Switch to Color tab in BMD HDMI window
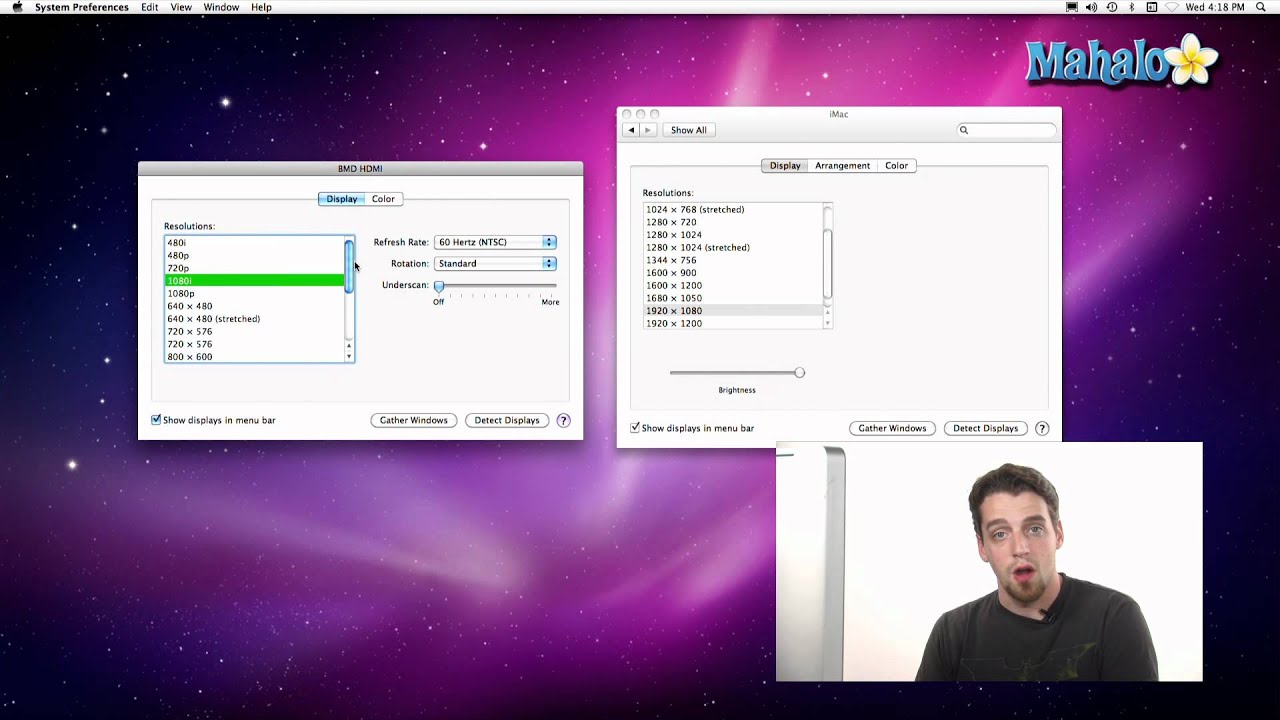The image size is (1280, 720). pyautogui.click(x=383, y=199)
